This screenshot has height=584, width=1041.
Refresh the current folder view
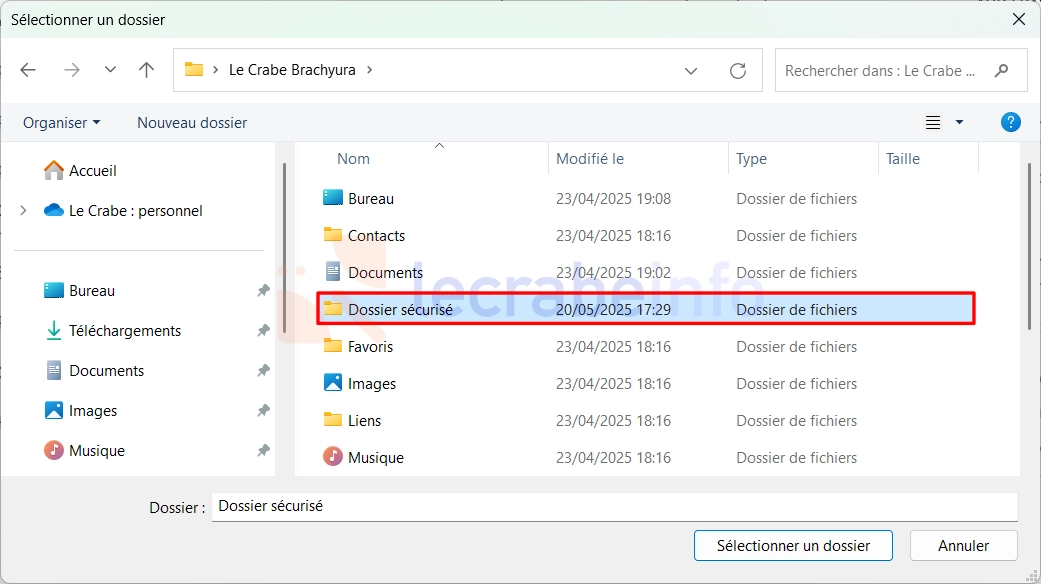738,70
